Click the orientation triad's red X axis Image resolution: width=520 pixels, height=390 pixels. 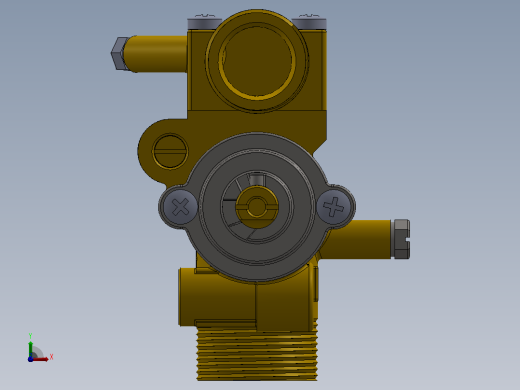click(x=41, y=359)
